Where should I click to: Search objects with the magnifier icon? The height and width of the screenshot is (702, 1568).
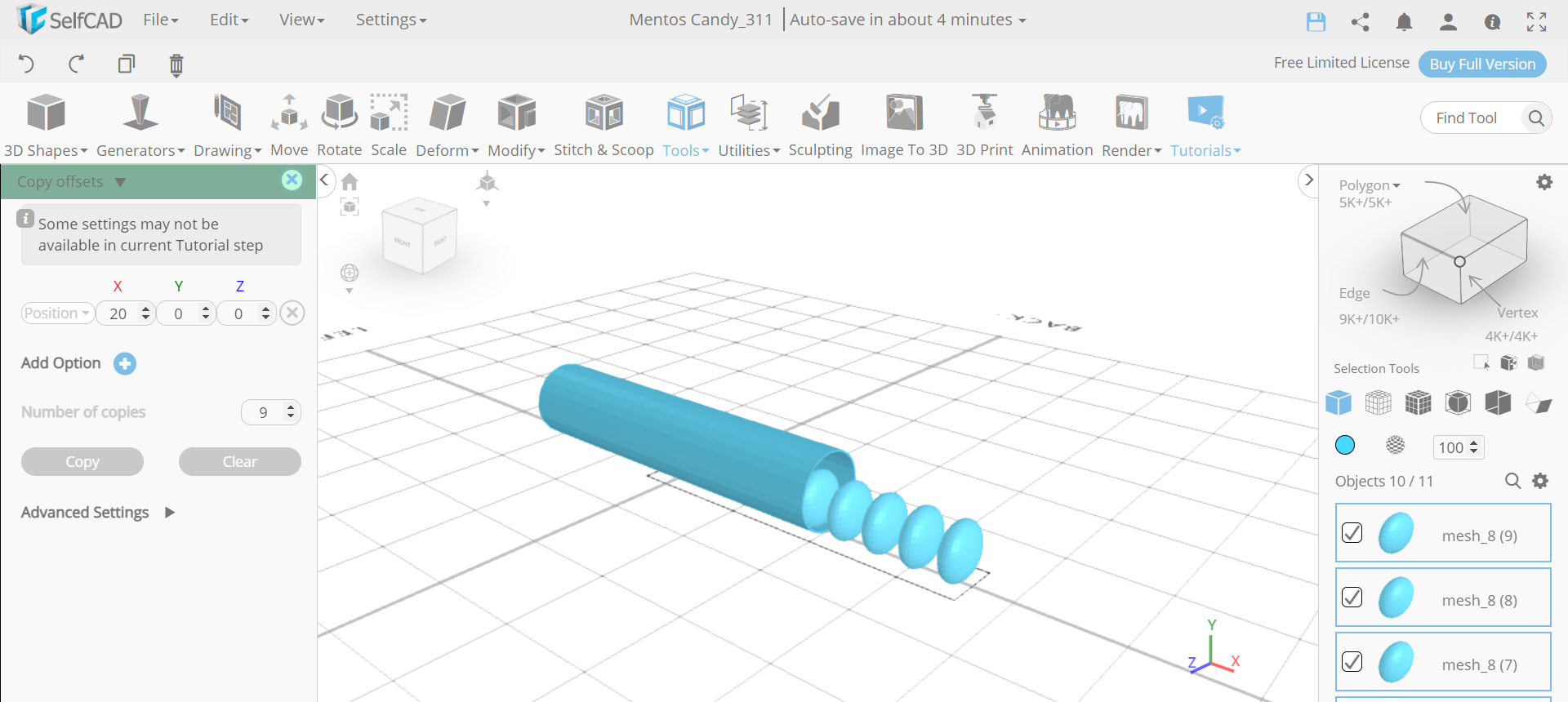click(x=1512, y=481)
